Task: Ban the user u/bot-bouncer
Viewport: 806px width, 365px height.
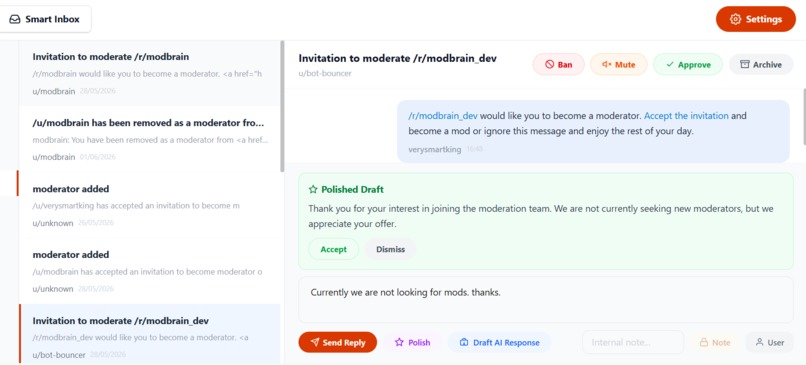Action: (558, 64)
